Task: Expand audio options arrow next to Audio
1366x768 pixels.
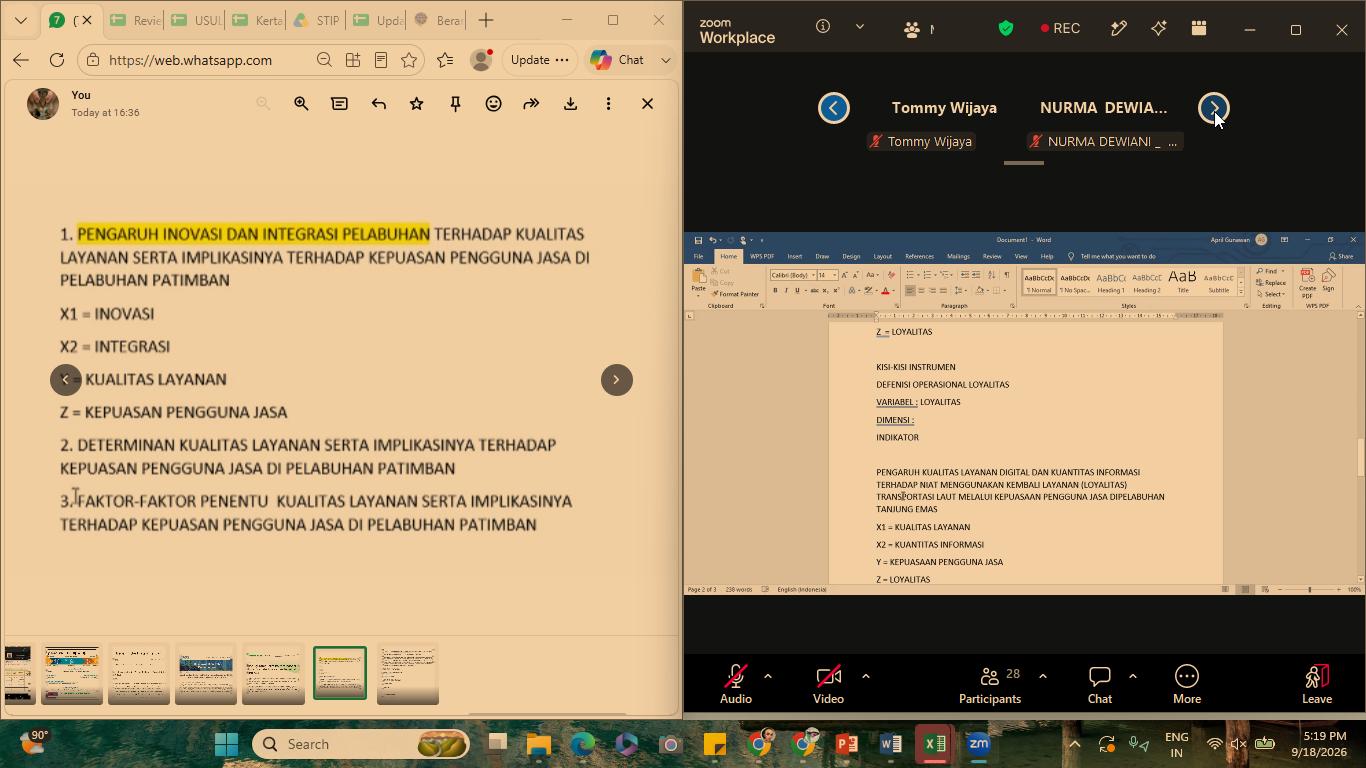Action: (x=768, y=676)
